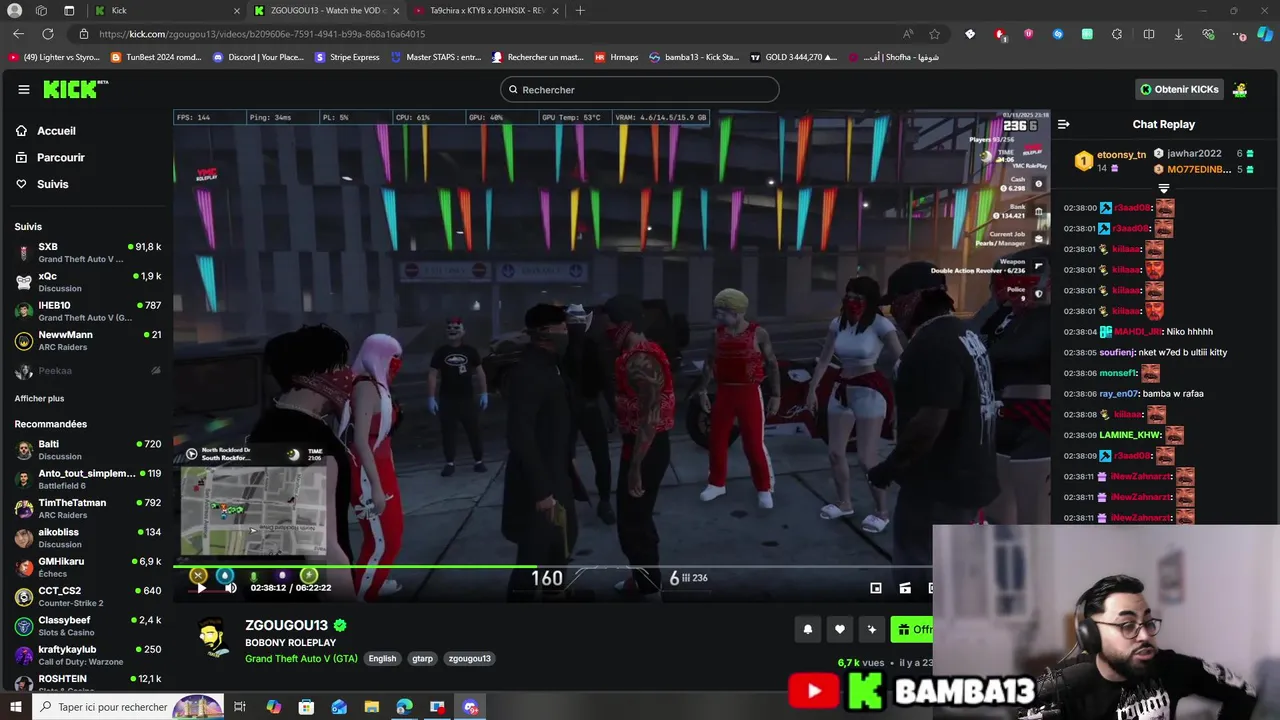The width and height of the screenshot is (1280, 720).
Task: Click the Obtenir KICKs button
Action: point(1180,89)
